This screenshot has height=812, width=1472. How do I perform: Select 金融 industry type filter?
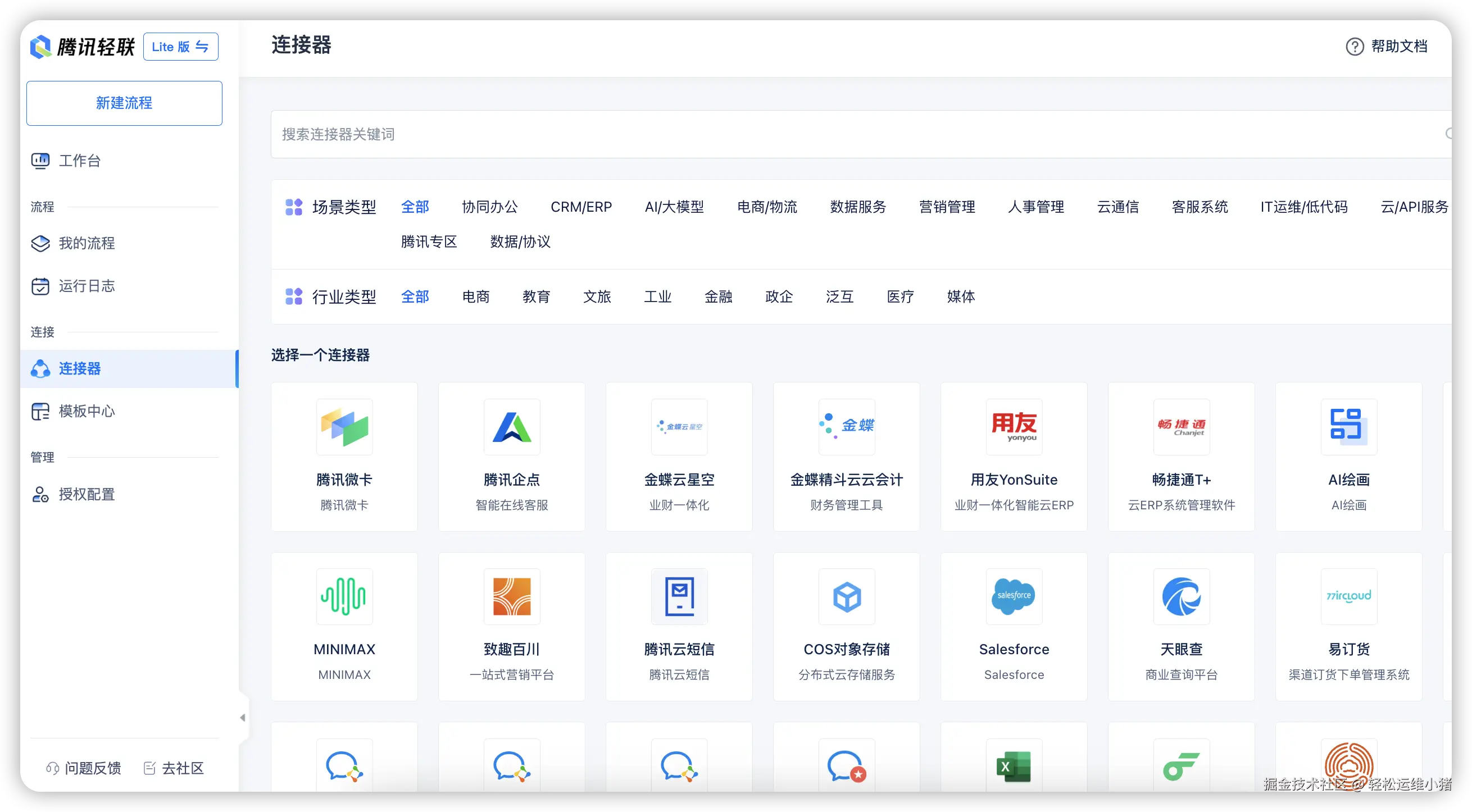(718, 296)
